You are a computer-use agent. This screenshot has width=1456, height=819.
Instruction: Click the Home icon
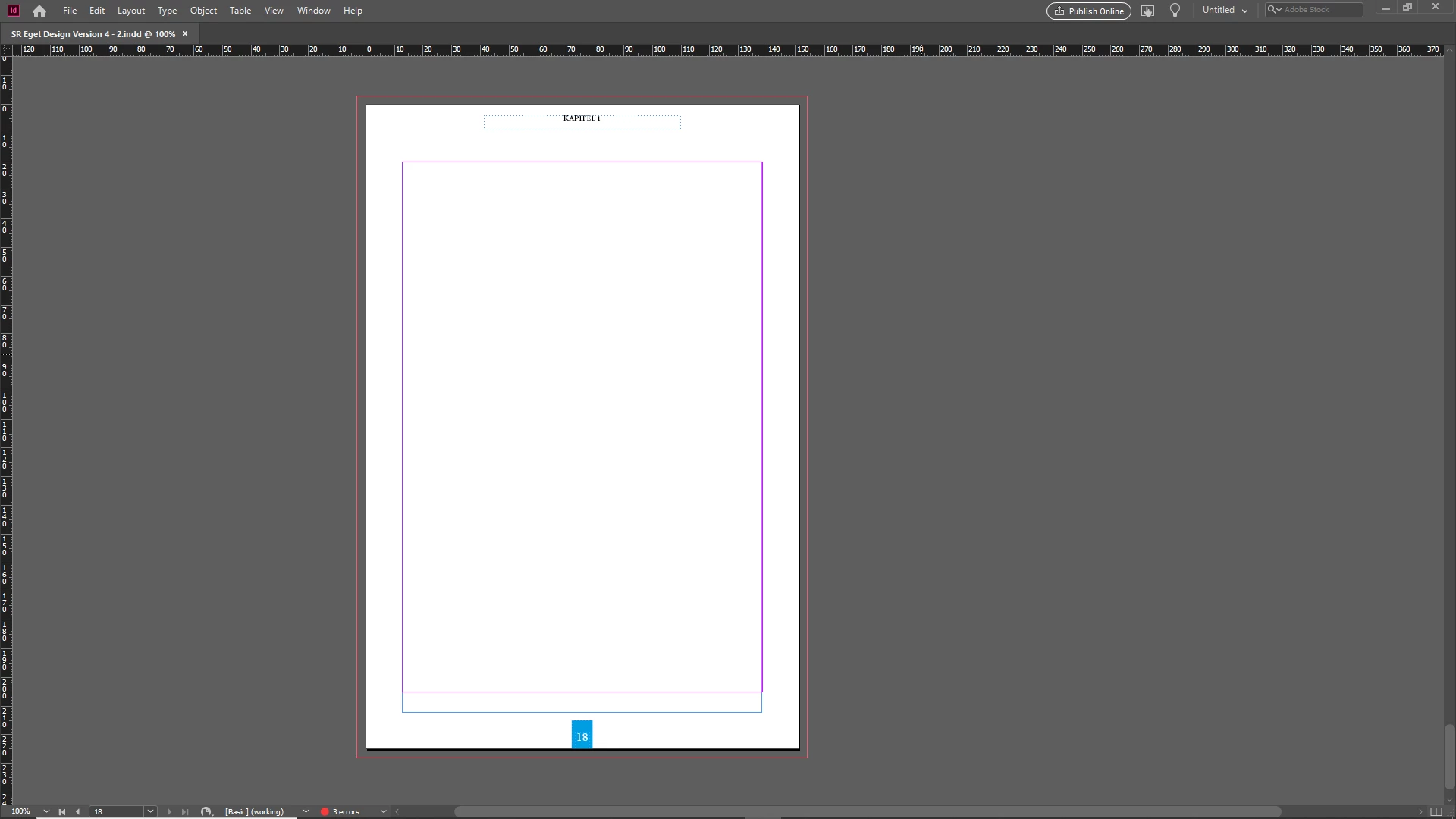(39, 11)
